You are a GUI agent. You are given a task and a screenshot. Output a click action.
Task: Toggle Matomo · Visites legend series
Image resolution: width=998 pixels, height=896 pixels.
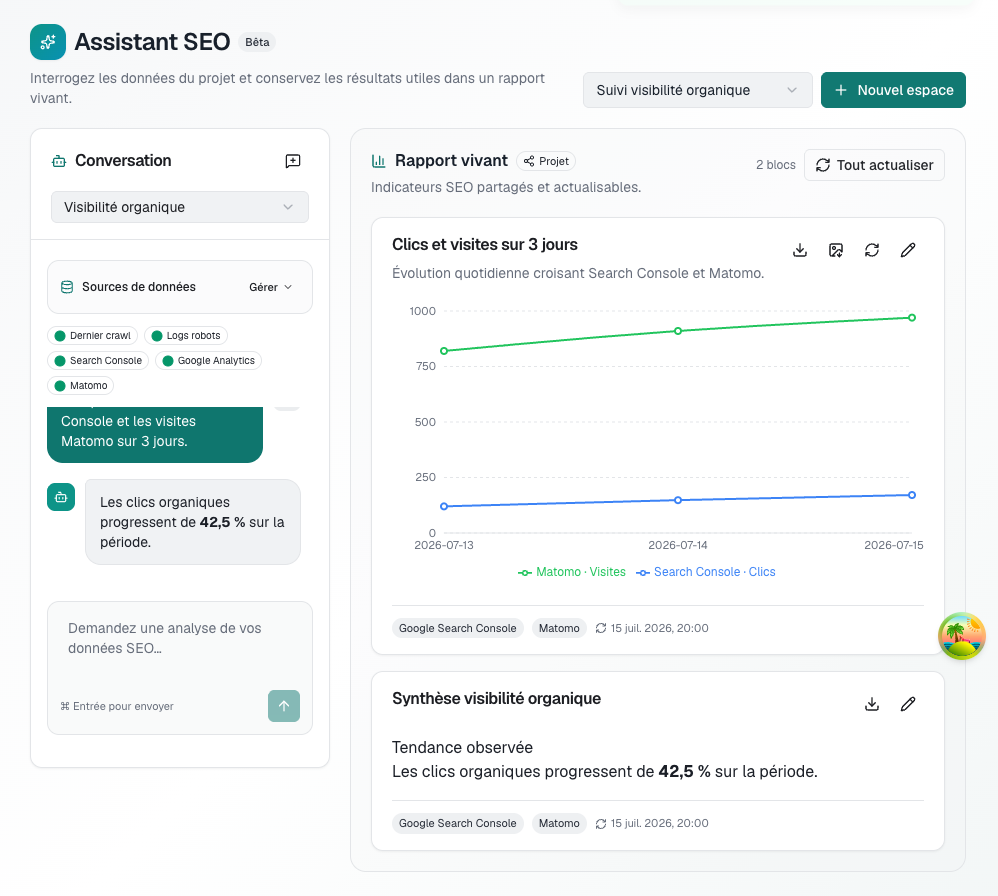572,572
